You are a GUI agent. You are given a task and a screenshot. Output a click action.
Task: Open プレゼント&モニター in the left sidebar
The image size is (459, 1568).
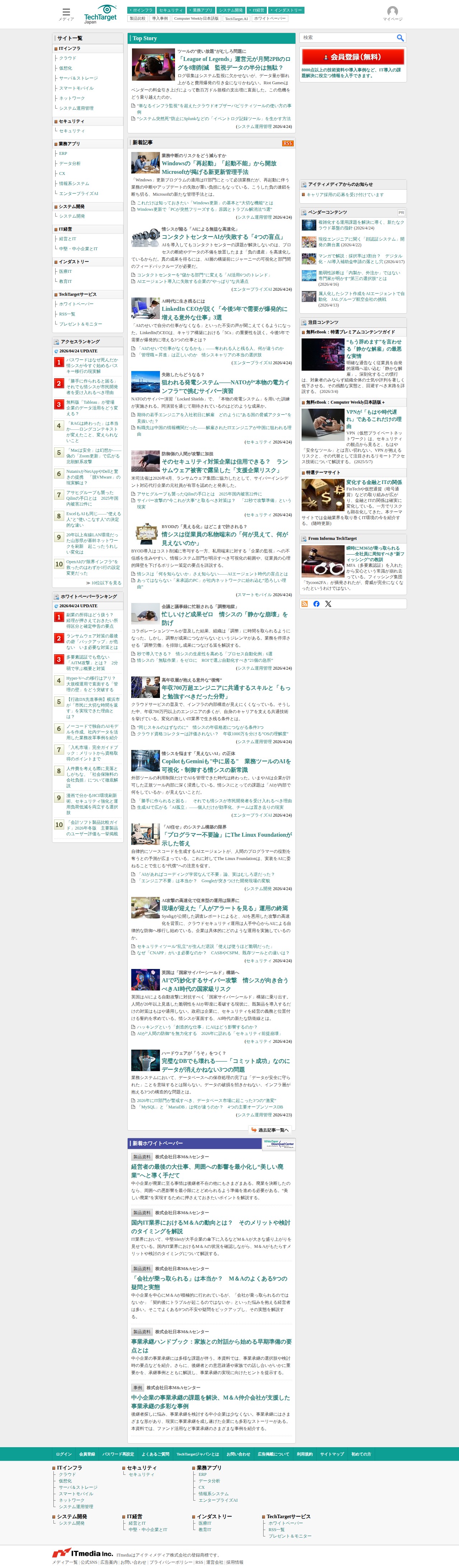(x=80, y=324)
